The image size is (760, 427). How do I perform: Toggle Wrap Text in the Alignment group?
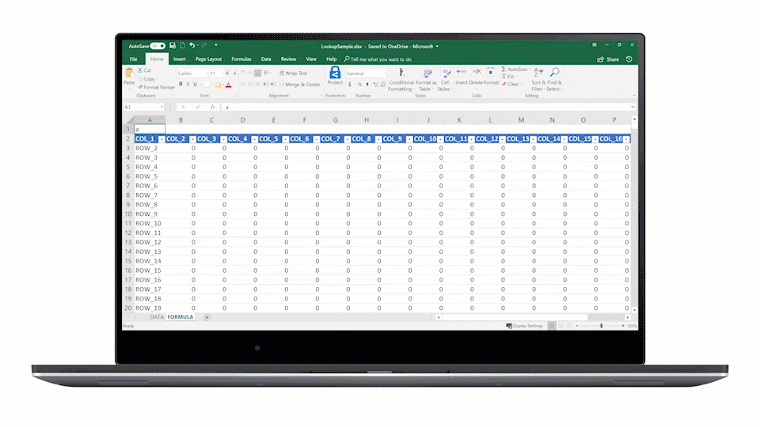coord(293,73)
